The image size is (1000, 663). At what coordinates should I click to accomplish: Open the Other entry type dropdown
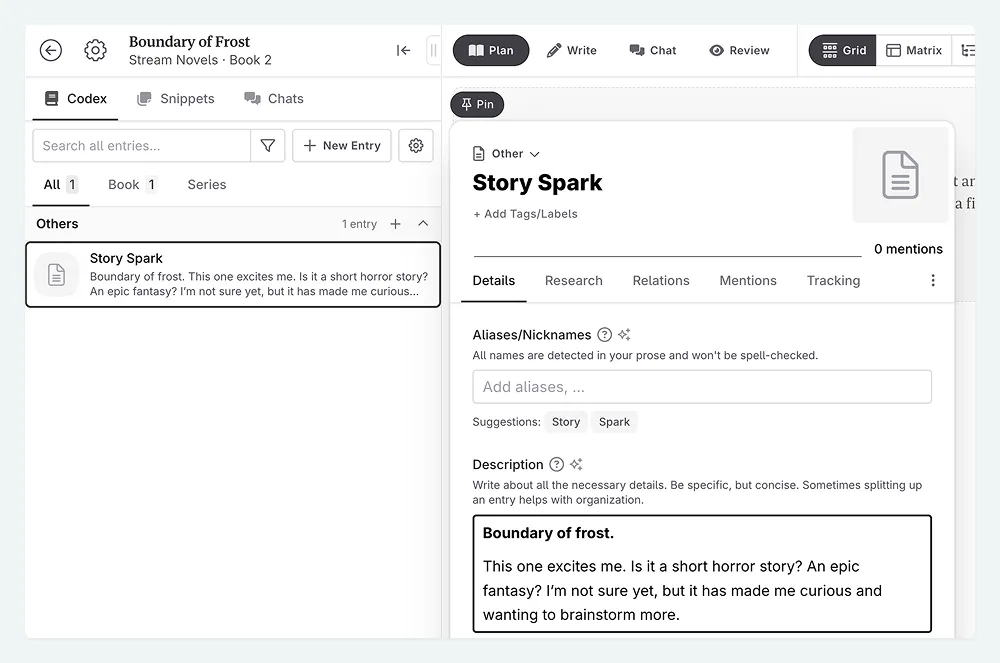(507, 154)
